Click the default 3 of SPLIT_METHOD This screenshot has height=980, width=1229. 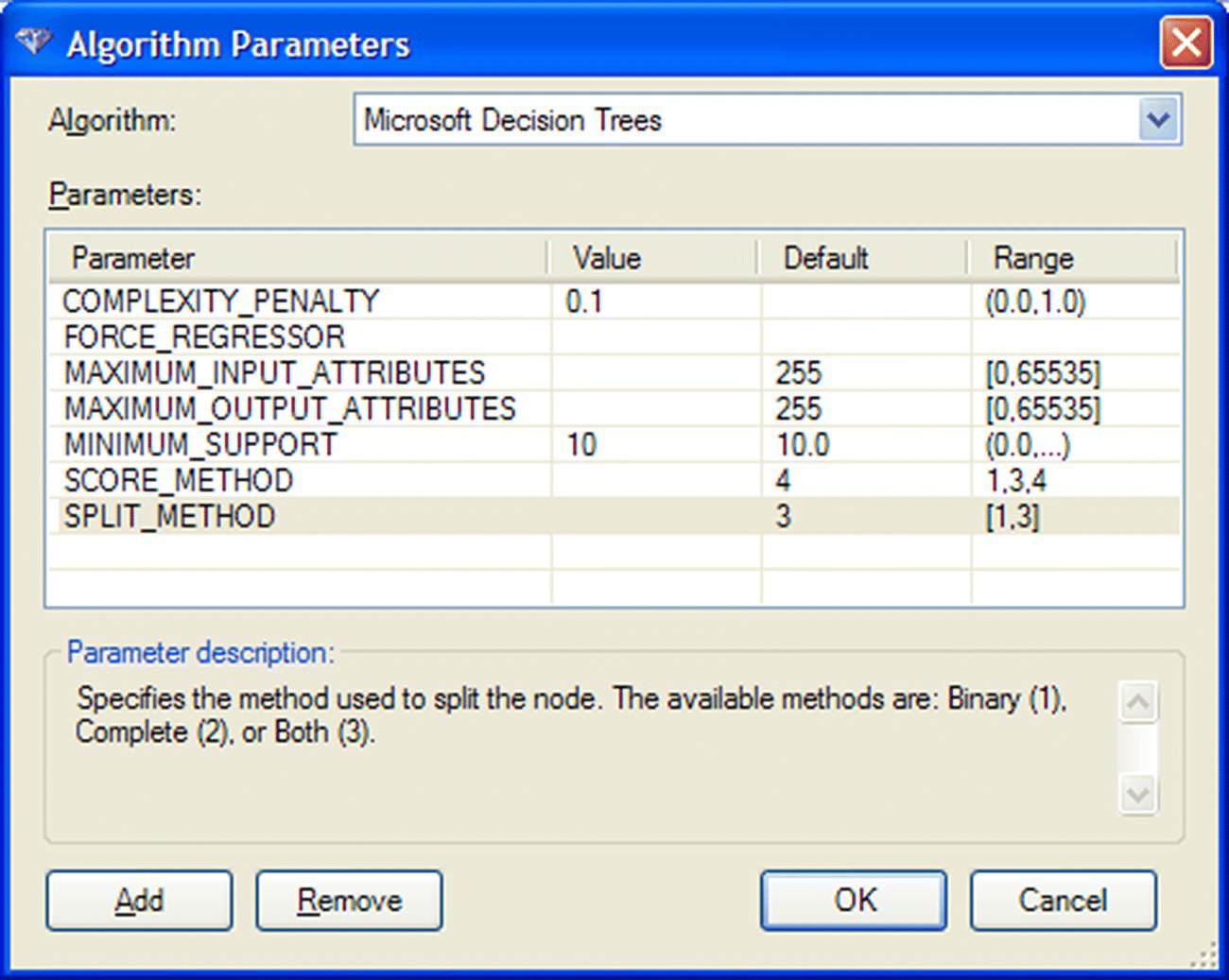tap(866, 517)
